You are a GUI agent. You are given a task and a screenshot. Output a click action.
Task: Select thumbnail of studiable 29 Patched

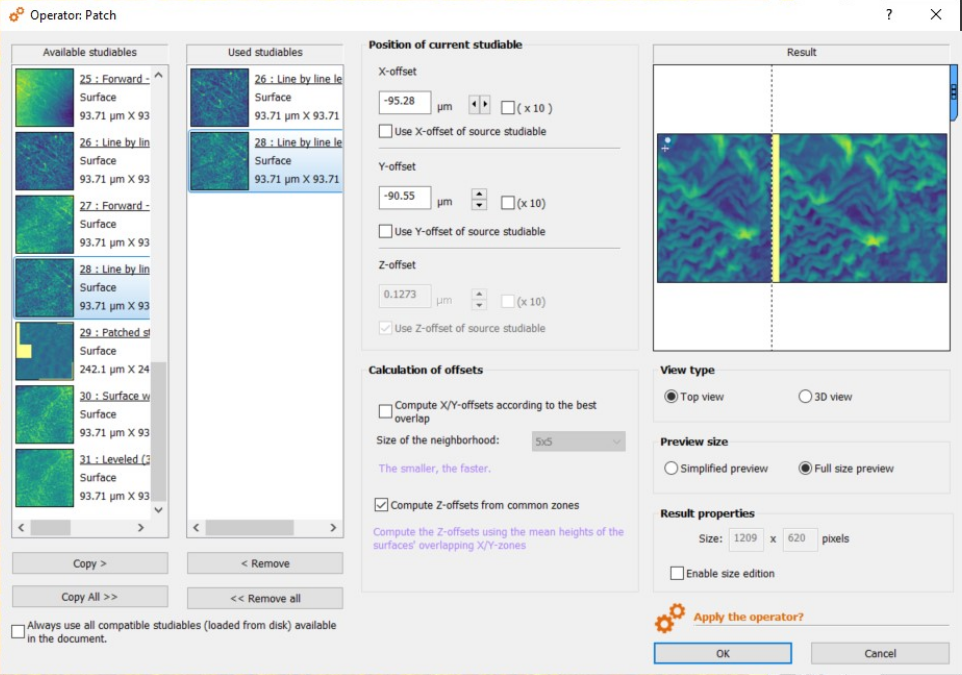(45, 351)
